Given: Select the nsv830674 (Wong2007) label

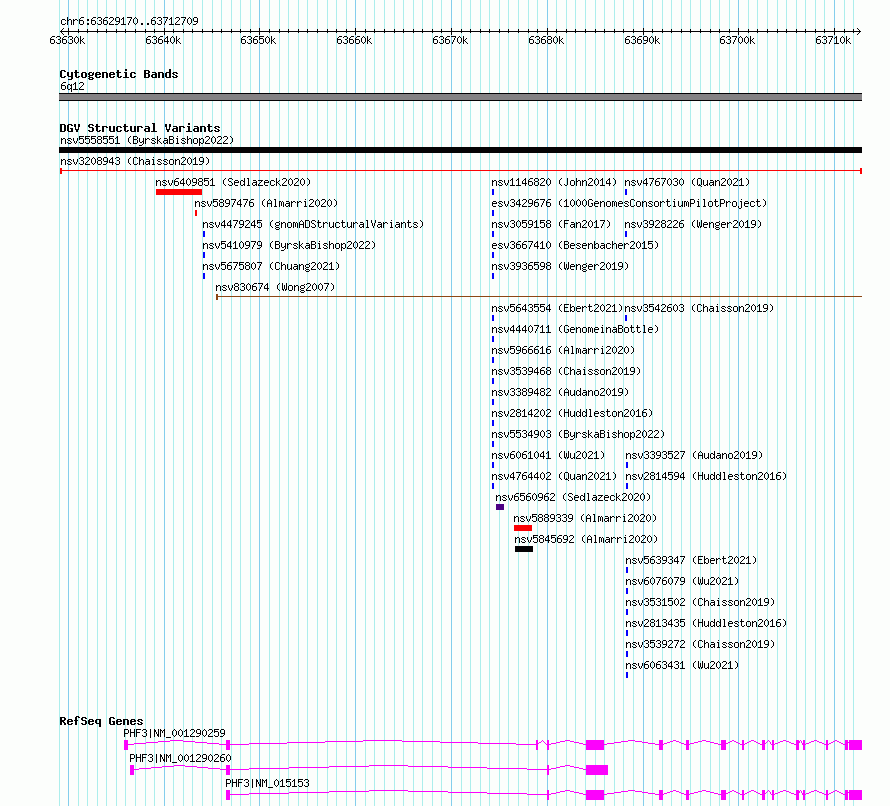Looking at the screenshot, I should pyautogui.click(x=275, y=287).
